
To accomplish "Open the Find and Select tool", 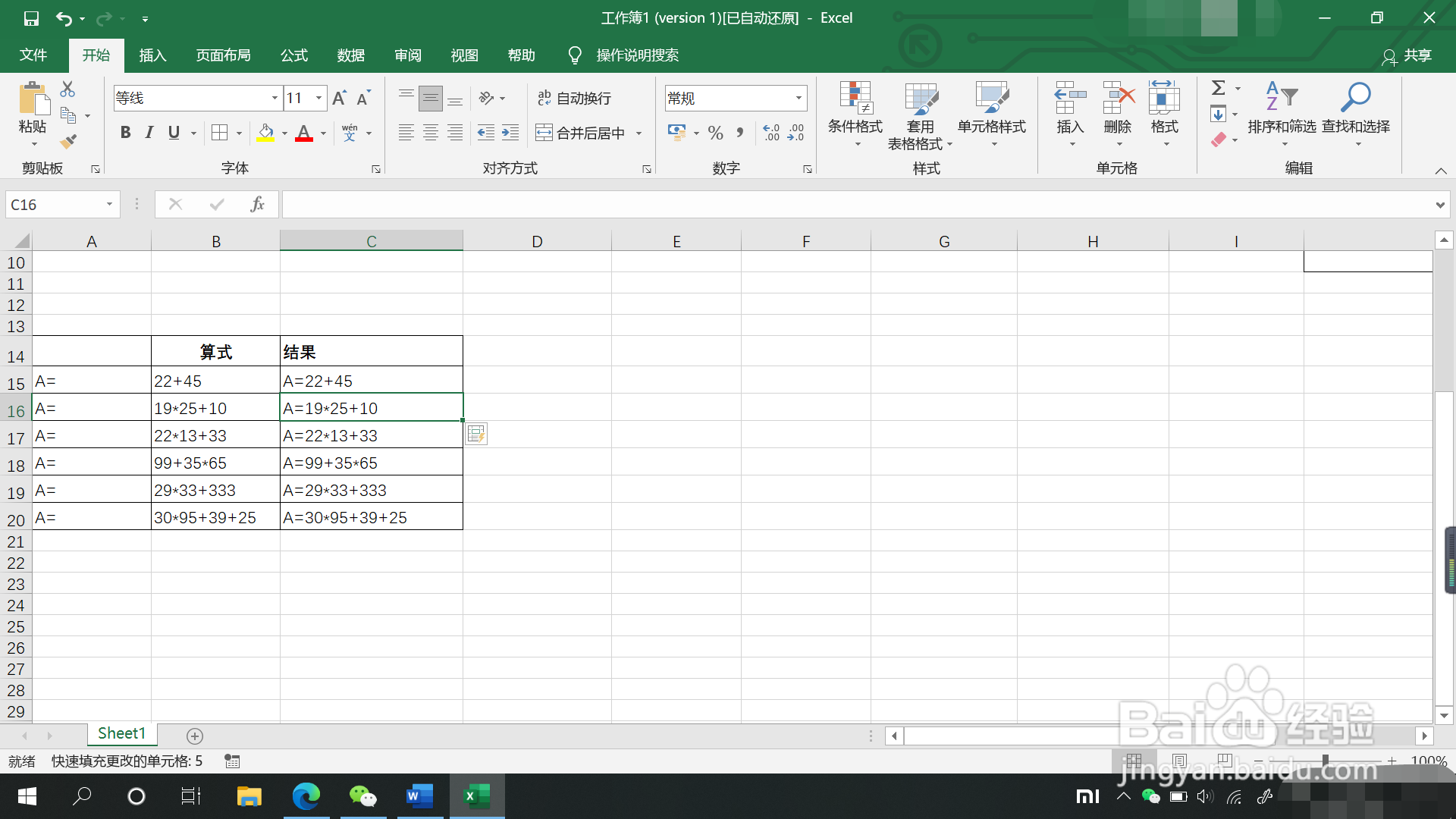I will pos(1355,114).
